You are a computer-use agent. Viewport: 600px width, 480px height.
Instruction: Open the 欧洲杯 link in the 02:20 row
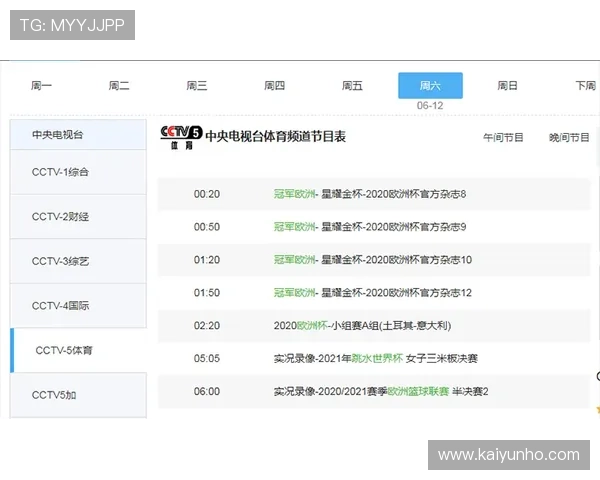click(312, 326)
